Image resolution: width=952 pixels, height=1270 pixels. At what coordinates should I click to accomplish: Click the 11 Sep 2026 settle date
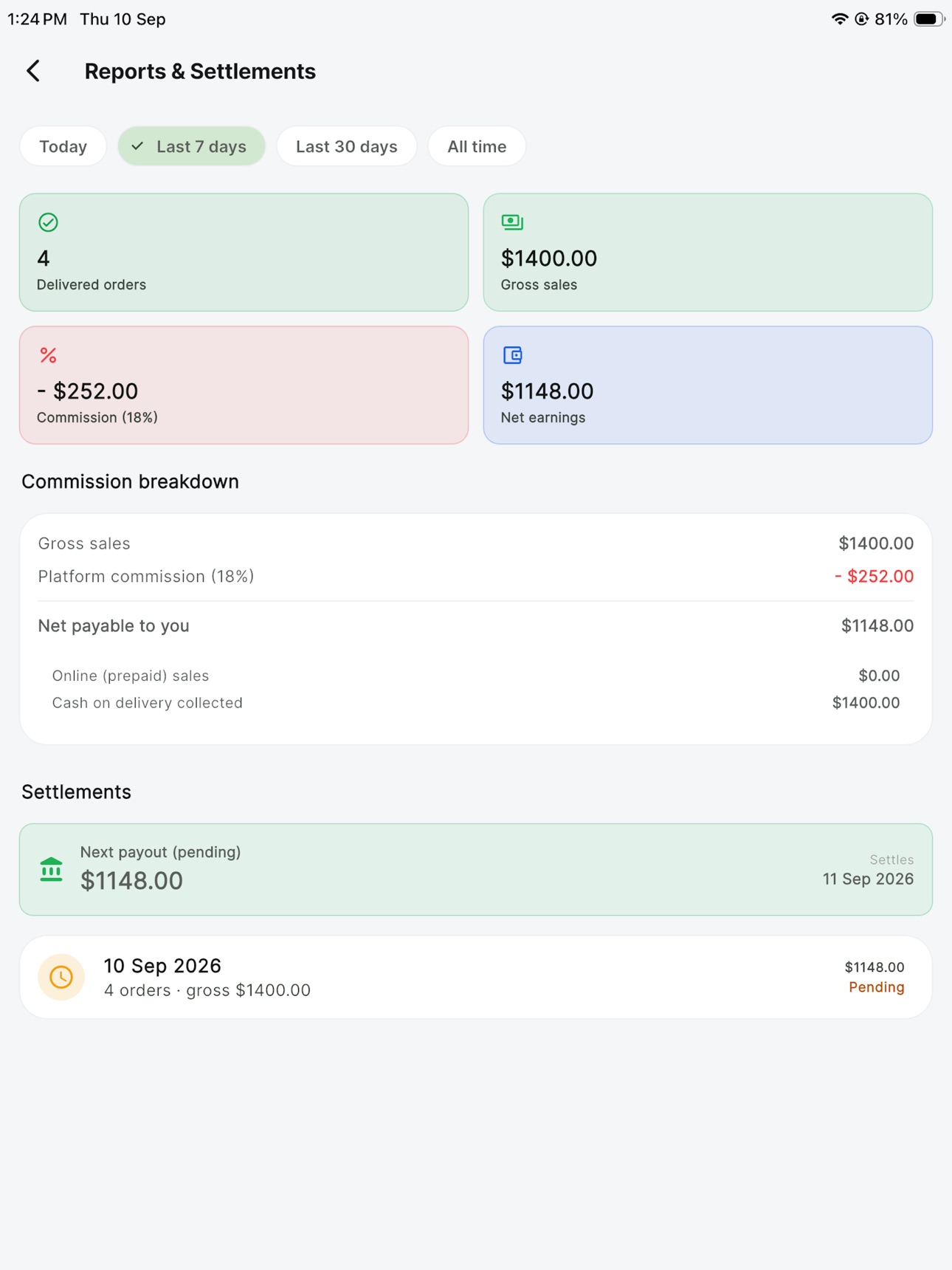coord(868,879)
